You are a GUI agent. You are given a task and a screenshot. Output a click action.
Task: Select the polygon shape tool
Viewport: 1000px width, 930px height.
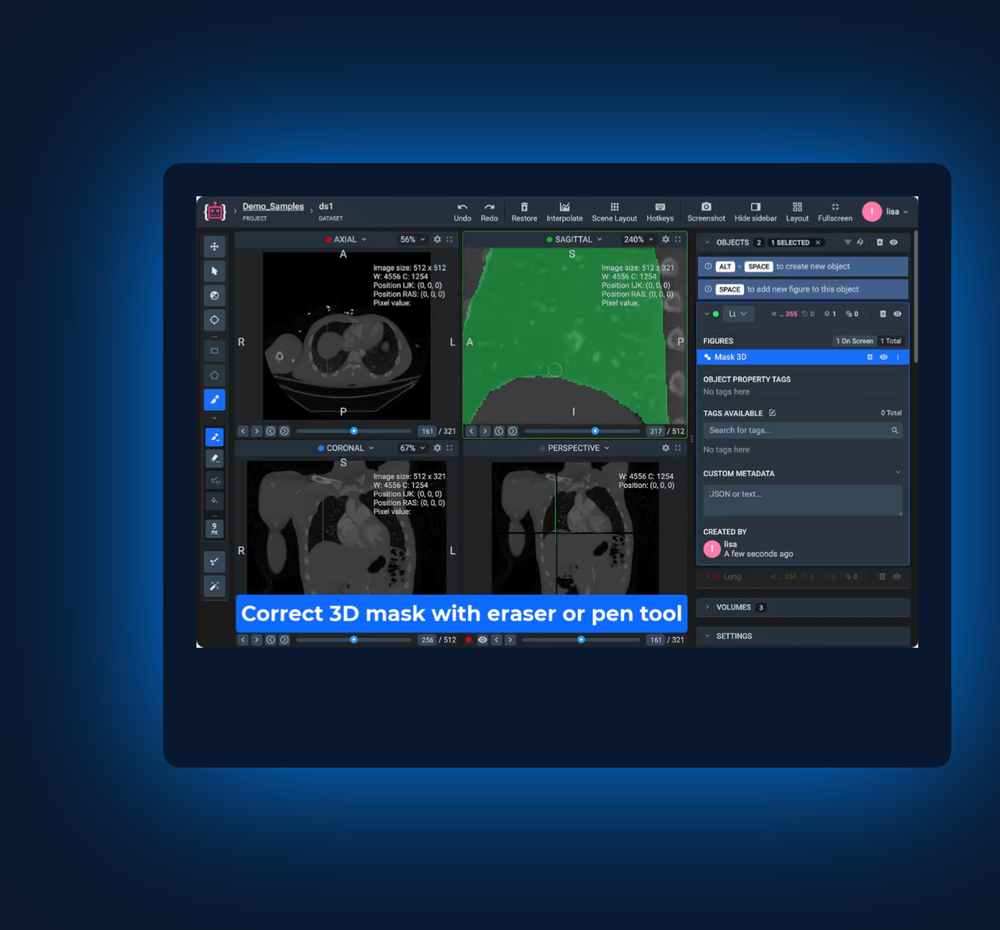pyautogui.click(x=214, y=375)
